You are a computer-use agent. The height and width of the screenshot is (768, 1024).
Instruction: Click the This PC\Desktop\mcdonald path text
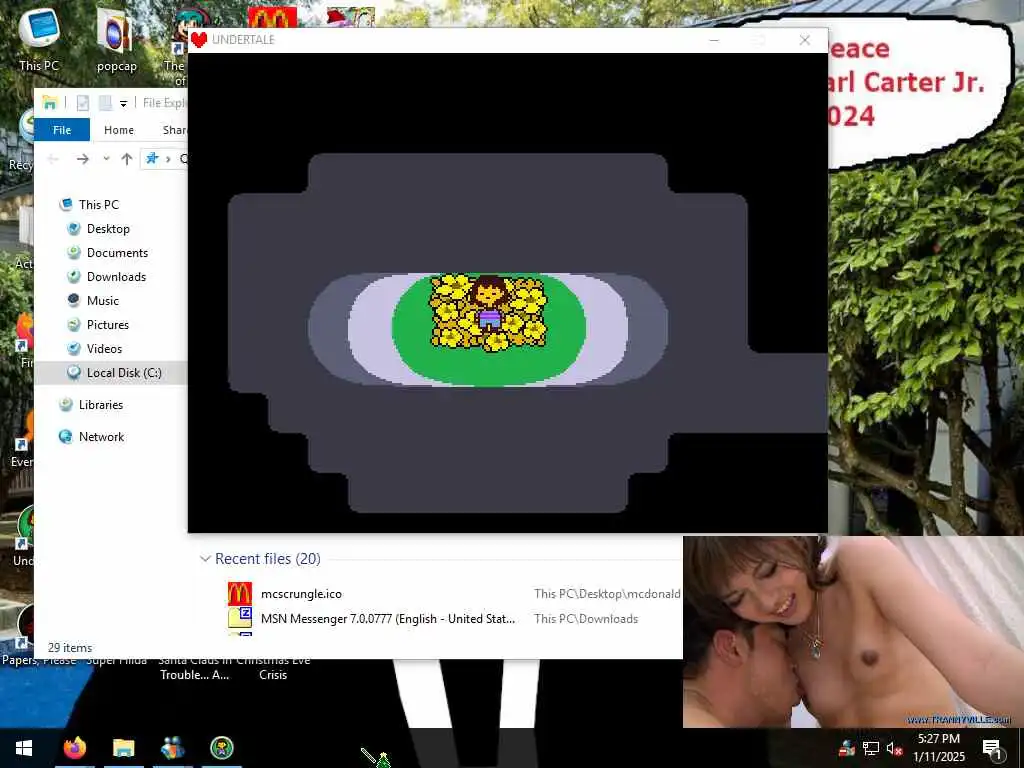607,594
